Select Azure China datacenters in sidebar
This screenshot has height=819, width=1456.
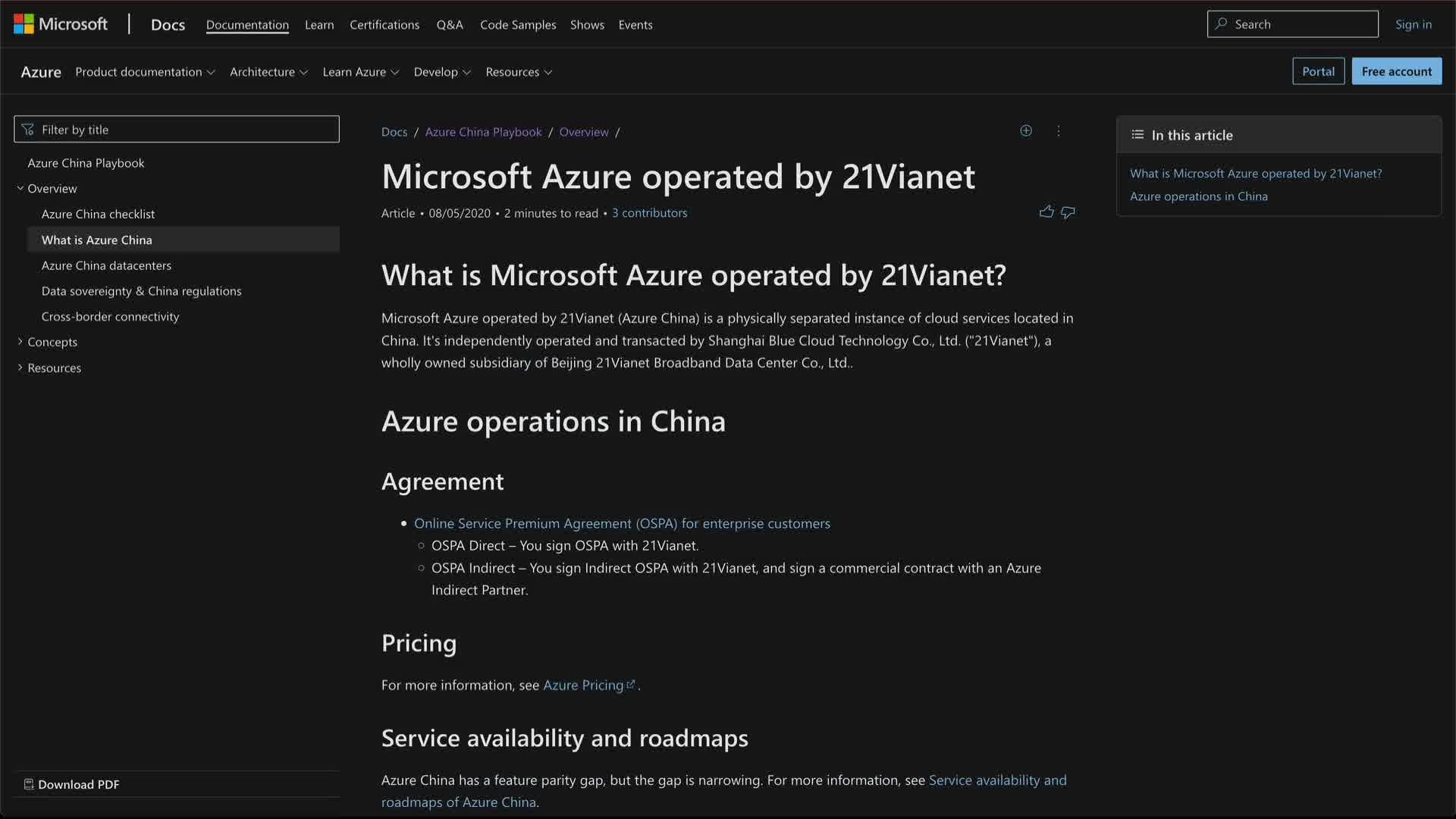tap(106, 265)
